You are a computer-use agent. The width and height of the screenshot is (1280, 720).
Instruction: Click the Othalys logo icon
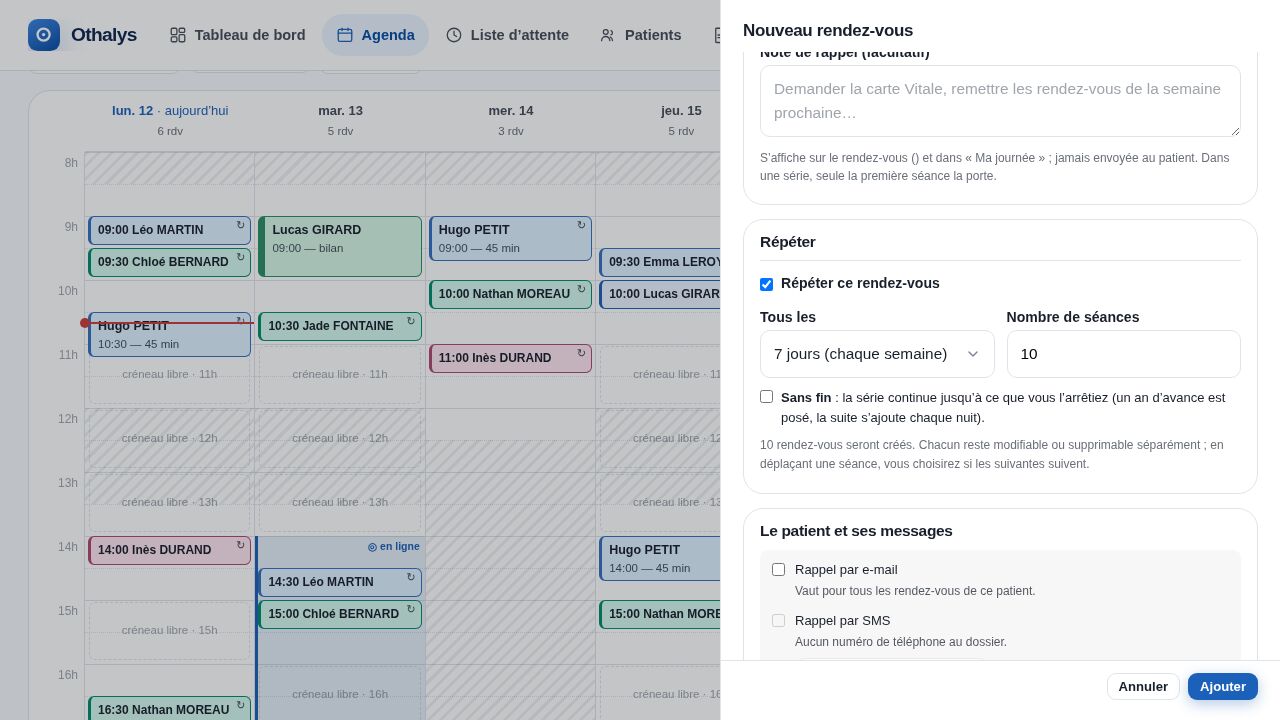coord(44,35)
